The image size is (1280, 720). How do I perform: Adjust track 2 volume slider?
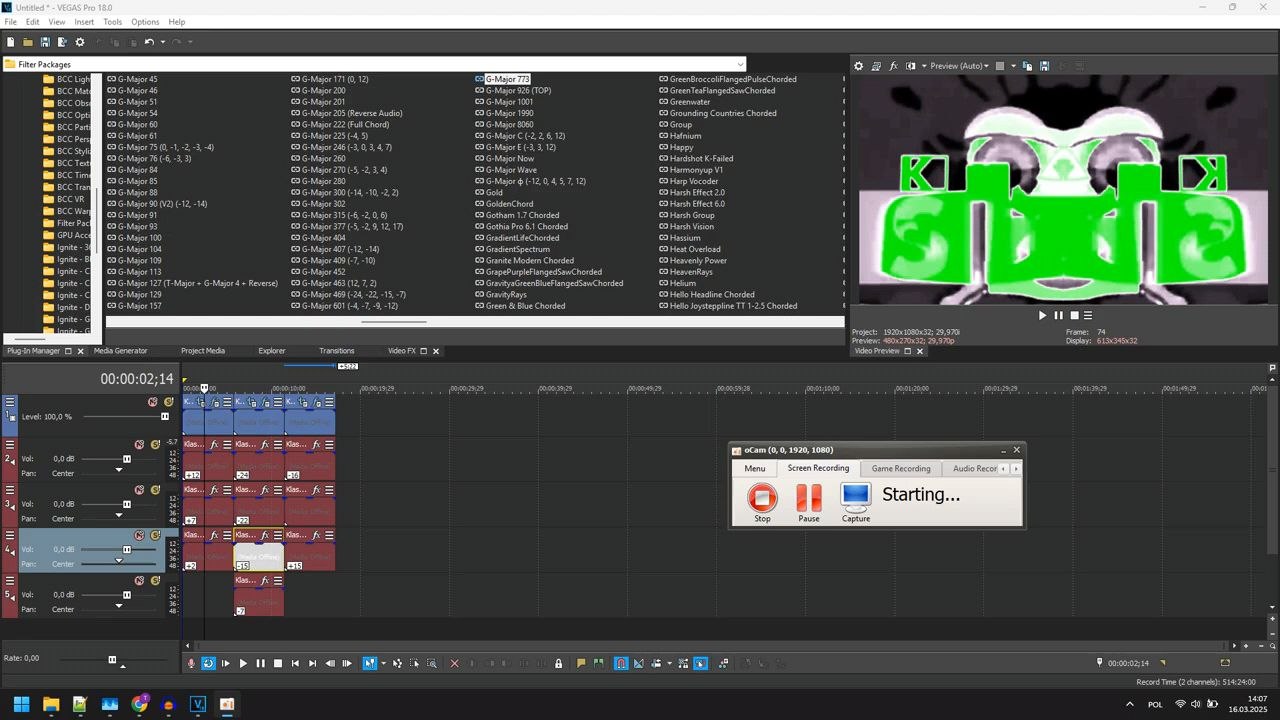(126, 459)
